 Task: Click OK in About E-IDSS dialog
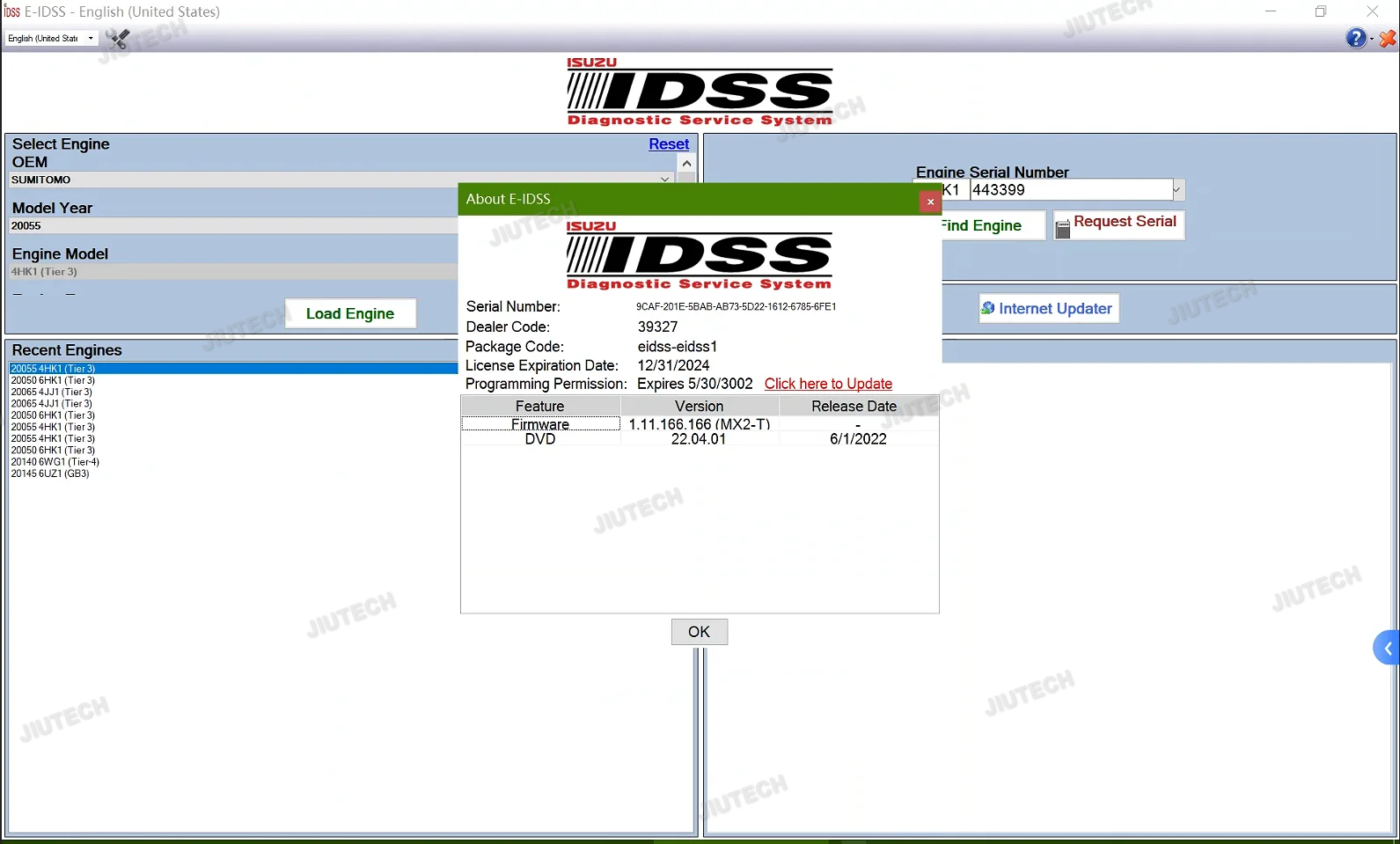[700, 632]
